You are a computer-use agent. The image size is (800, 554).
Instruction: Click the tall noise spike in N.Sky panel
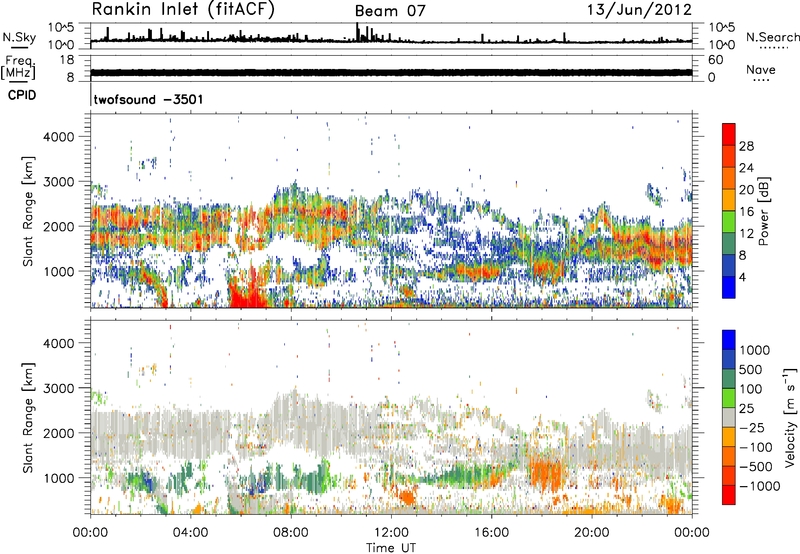click(x=357, y=32)
